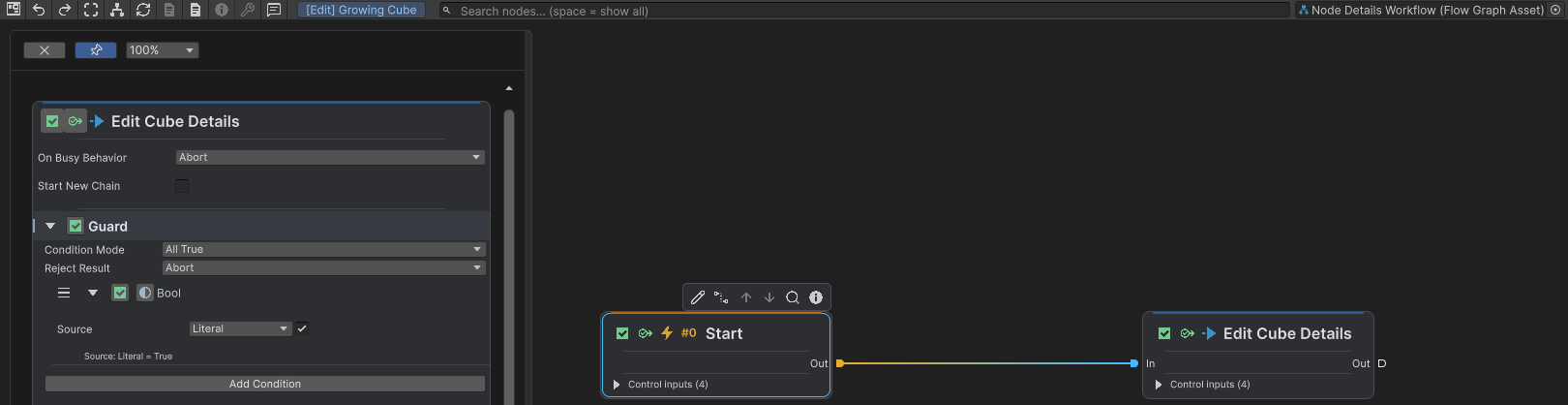This screenshot has width=1568, height=405.
Task: Click the node connections icon in the floating node toolbar
Action: click(x=721, y=297)
